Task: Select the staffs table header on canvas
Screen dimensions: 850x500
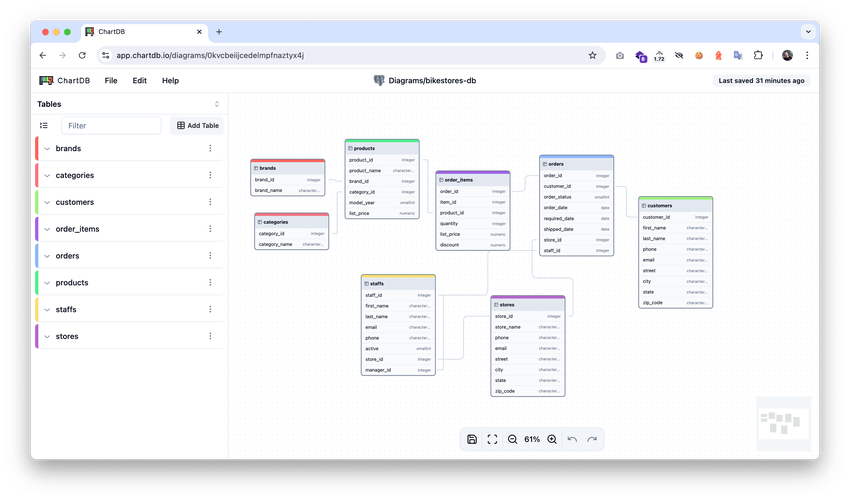Action: pos(398,283)
